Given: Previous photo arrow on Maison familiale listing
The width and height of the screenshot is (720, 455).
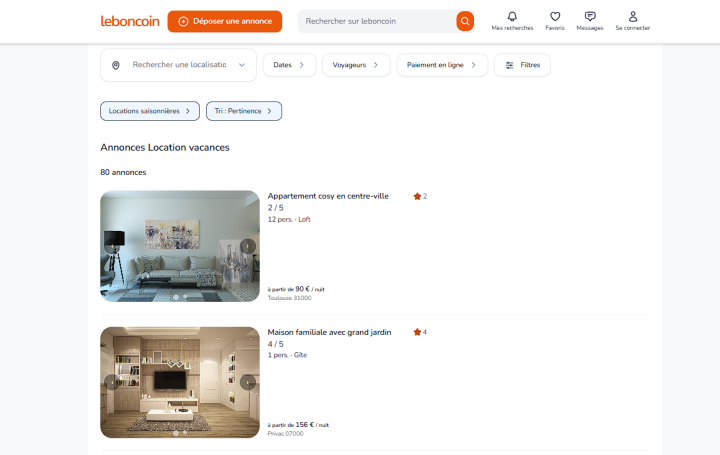Looking at the screenshot, I should (111, 382).
